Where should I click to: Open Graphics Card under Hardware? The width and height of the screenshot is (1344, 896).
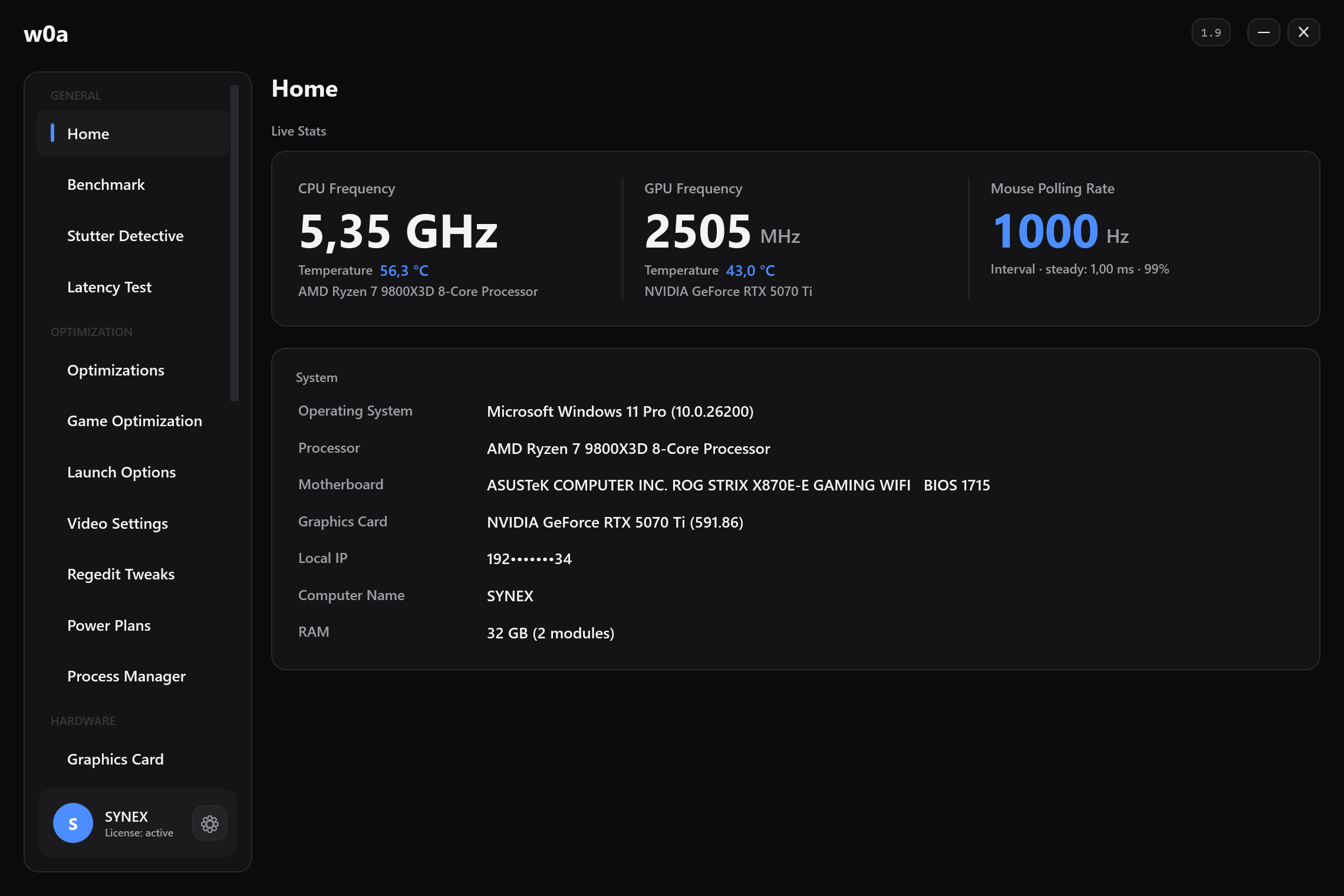pyautogui.click(x=133, y=759)
